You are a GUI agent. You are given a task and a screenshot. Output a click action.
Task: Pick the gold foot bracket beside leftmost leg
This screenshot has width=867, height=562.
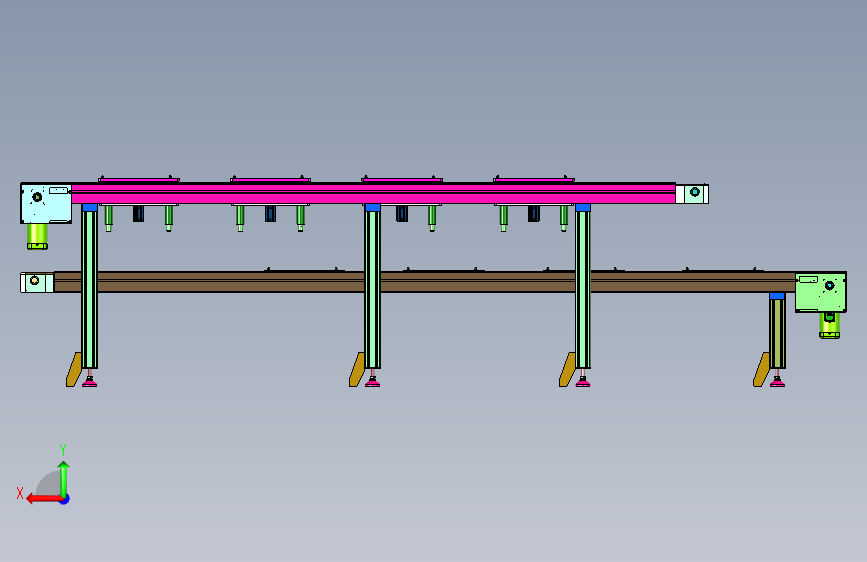pos(74,370)
